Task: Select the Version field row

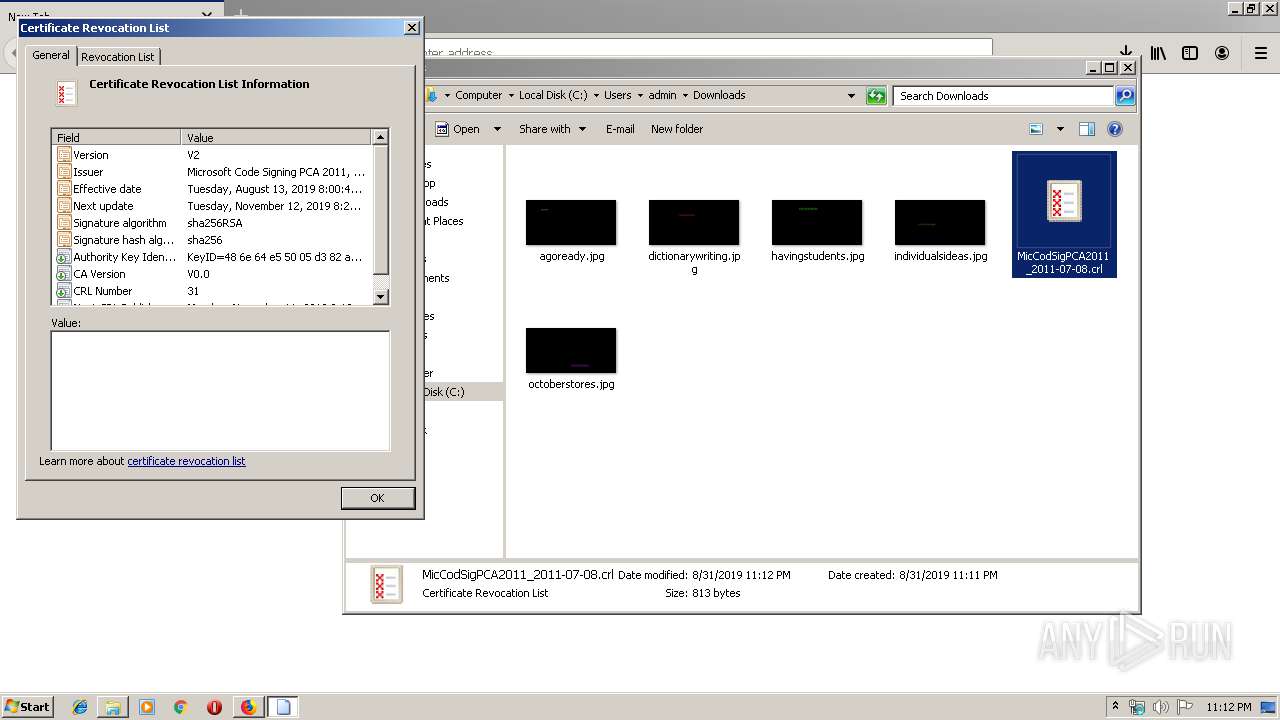Action: click(x=213, y=155)
